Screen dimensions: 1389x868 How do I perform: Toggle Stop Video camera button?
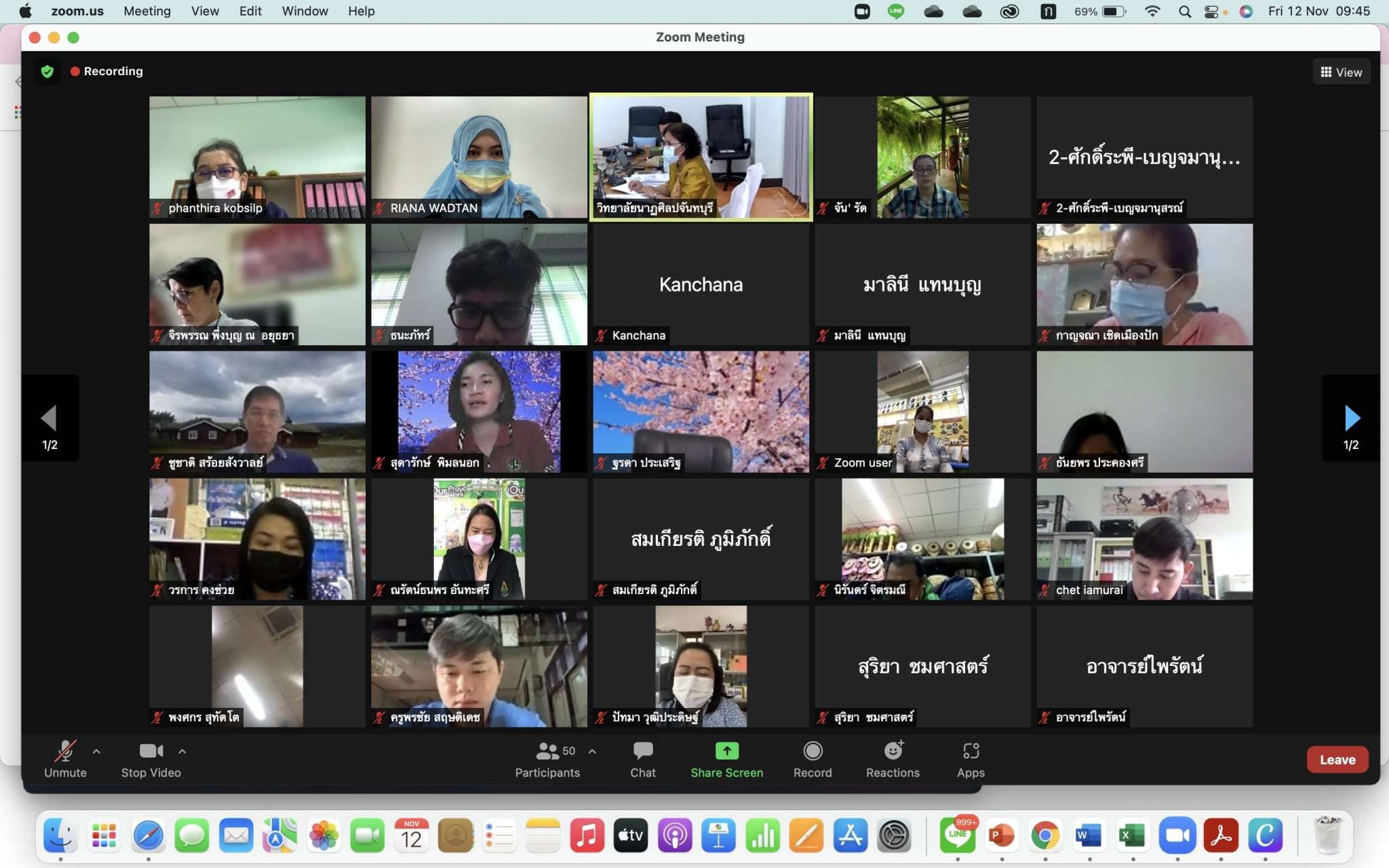coord(151,751)
